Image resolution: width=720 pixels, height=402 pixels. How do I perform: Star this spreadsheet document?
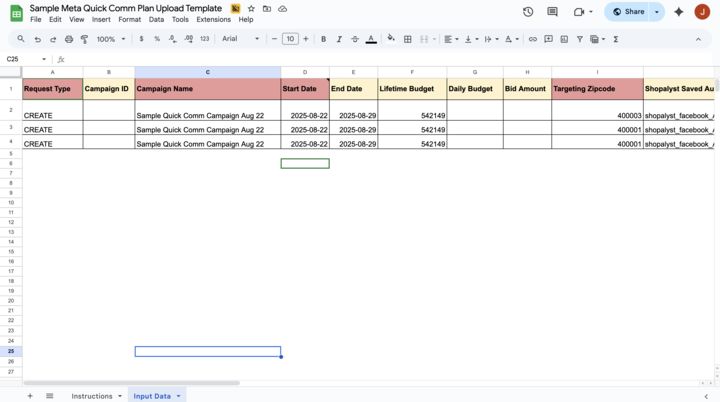point(251,9)
